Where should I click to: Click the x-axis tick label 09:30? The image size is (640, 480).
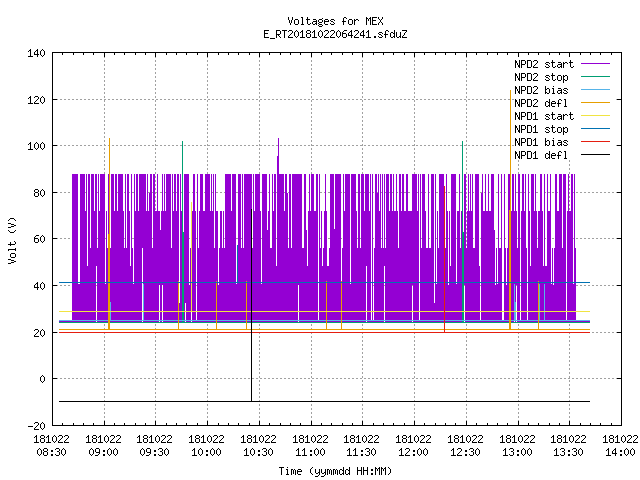[155, 452]
